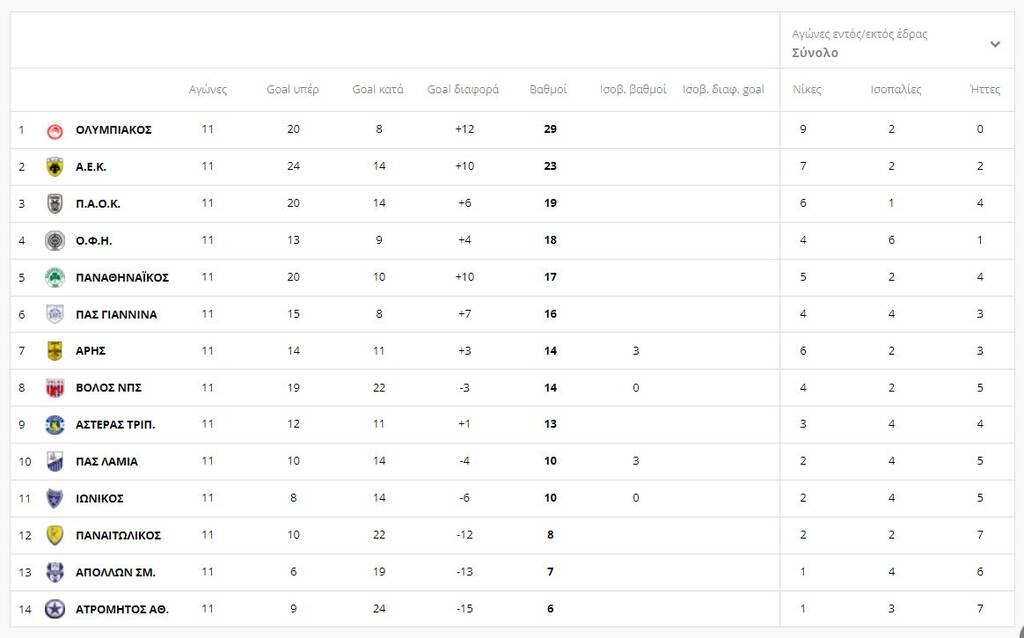Open the home/away matches dropdown chevron
Viewport: 1024px width, 638px height.
995,44
